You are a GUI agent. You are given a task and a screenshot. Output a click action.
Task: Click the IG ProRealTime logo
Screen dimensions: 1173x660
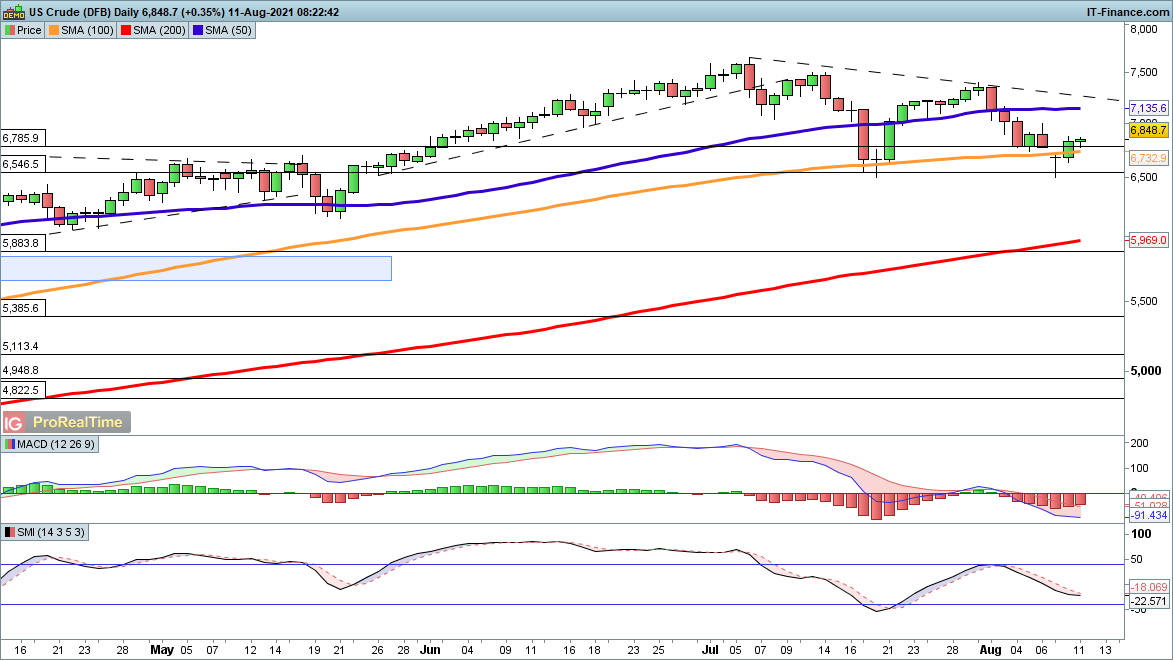tap(66, 422)
